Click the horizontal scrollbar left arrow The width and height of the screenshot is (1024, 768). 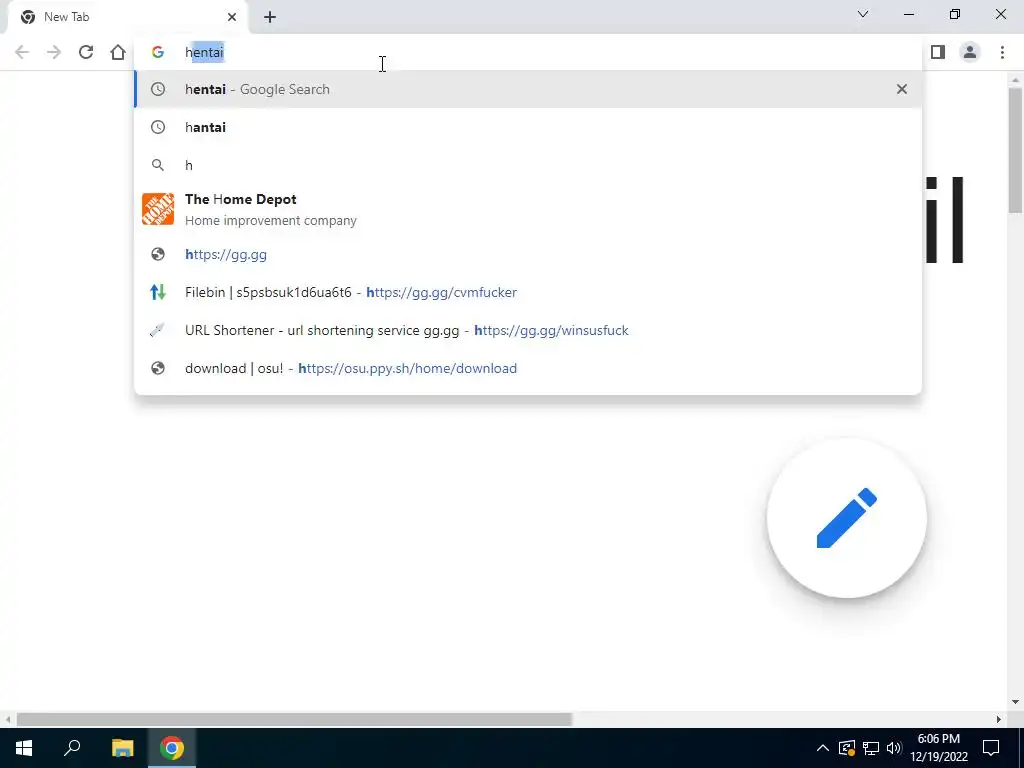[7, 719]
